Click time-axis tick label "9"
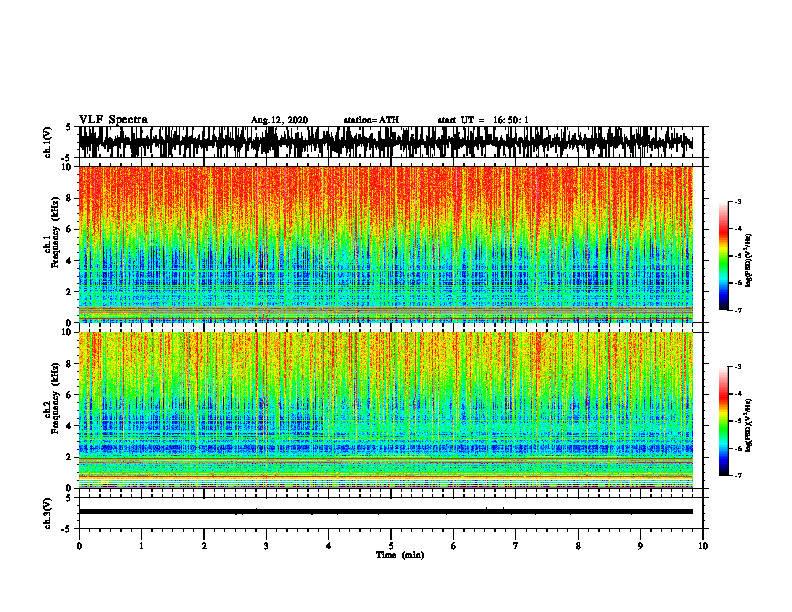This screenshot has height=612, width=792. tap(640, 546)
